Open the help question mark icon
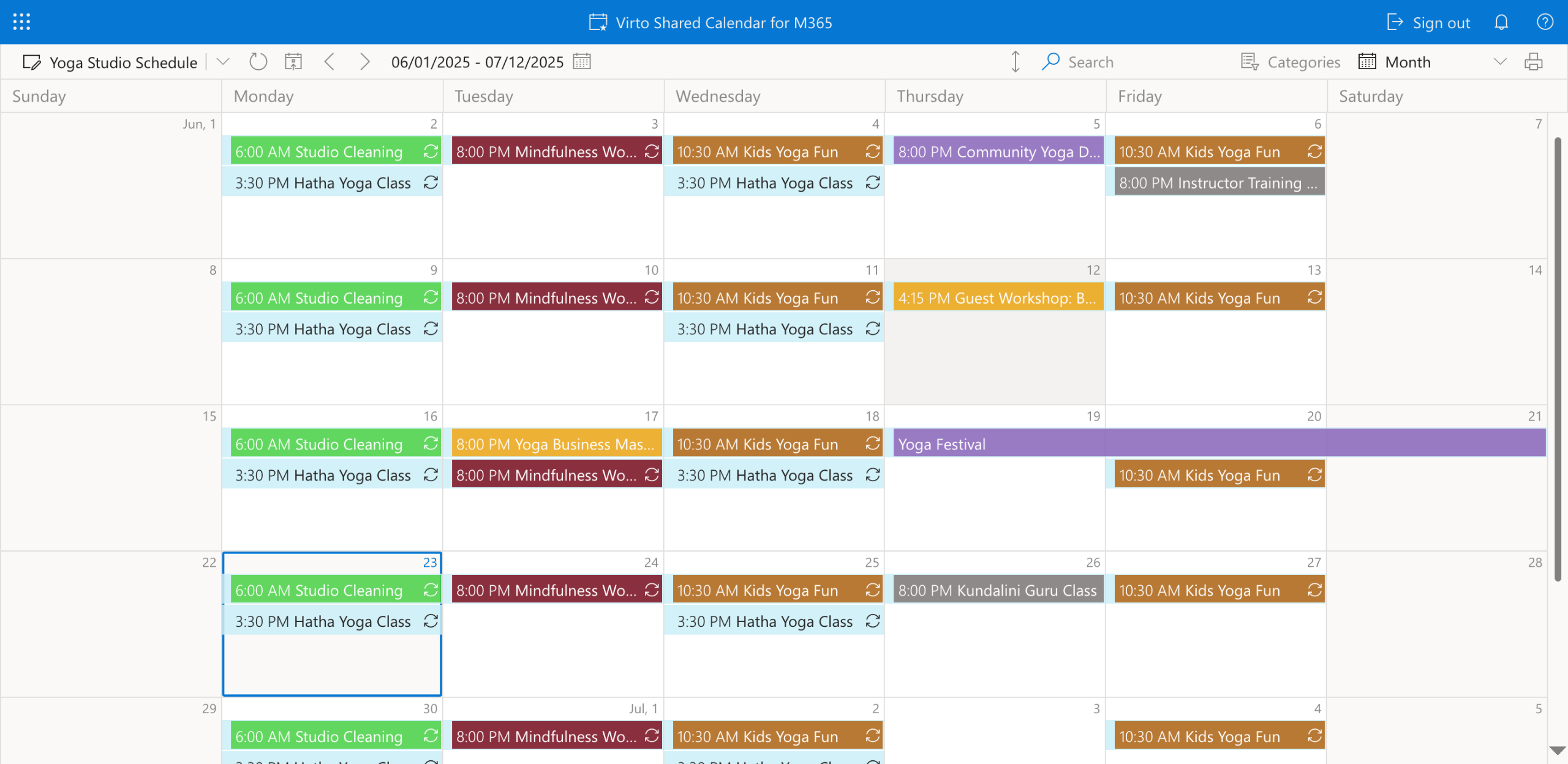Image resolution: width=1568 pixels, height=764 pixels. pos(1545,23)
